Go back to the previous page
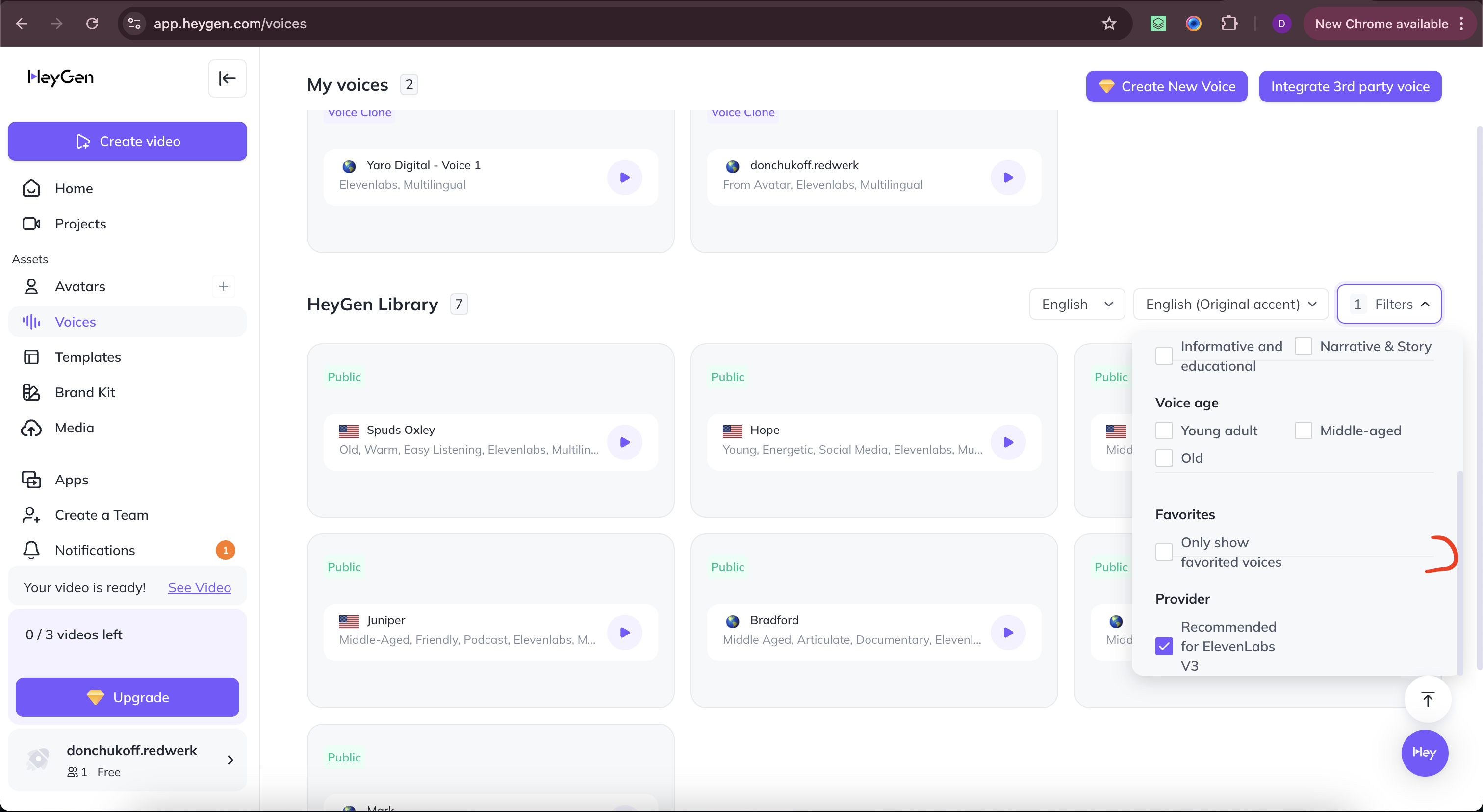 (22, 24)
